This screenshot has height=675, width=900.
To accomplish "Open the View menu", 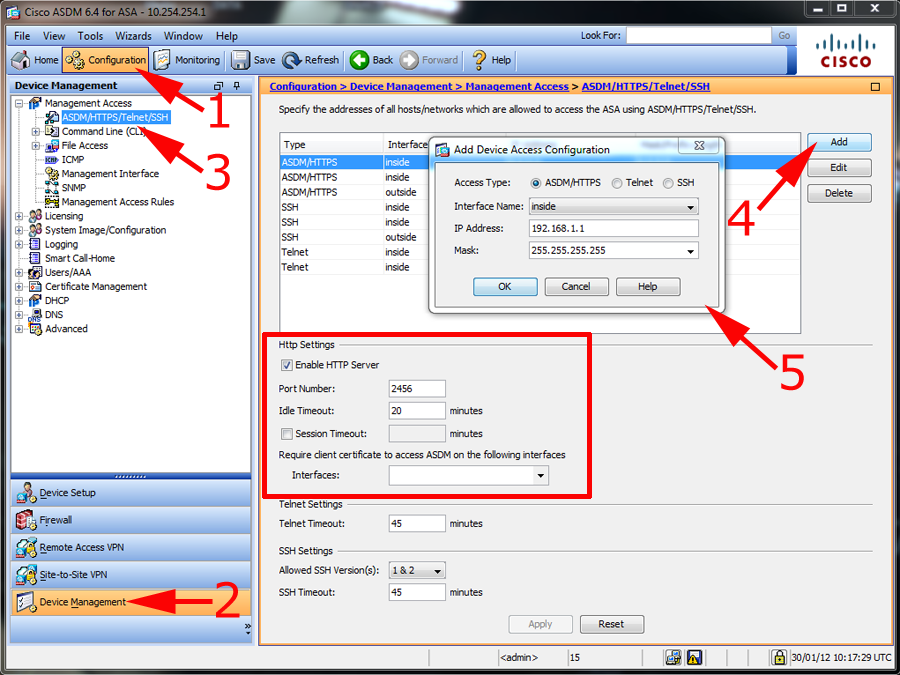I will tap(54, 36).
